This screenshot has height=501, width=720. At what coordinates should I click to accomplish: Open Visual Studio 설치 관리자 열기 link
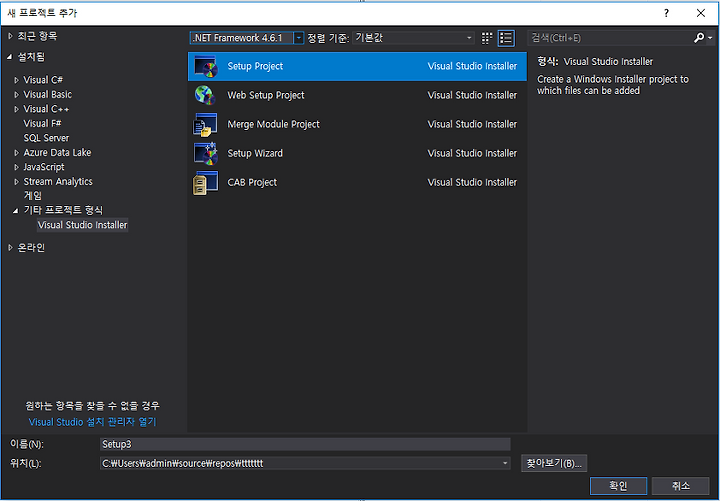(92, 422)
